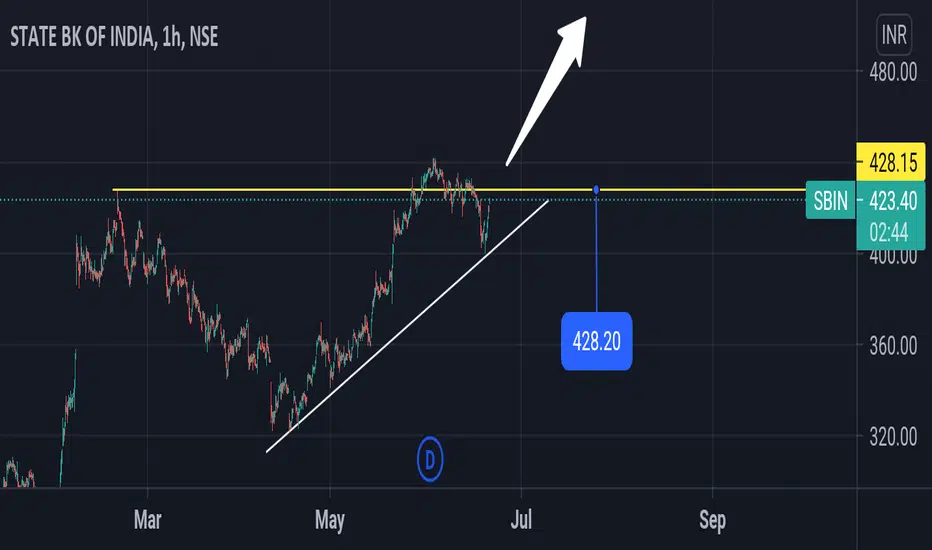
Task: Click the 428.20 blue price callout label
Action: pos(596,341)
